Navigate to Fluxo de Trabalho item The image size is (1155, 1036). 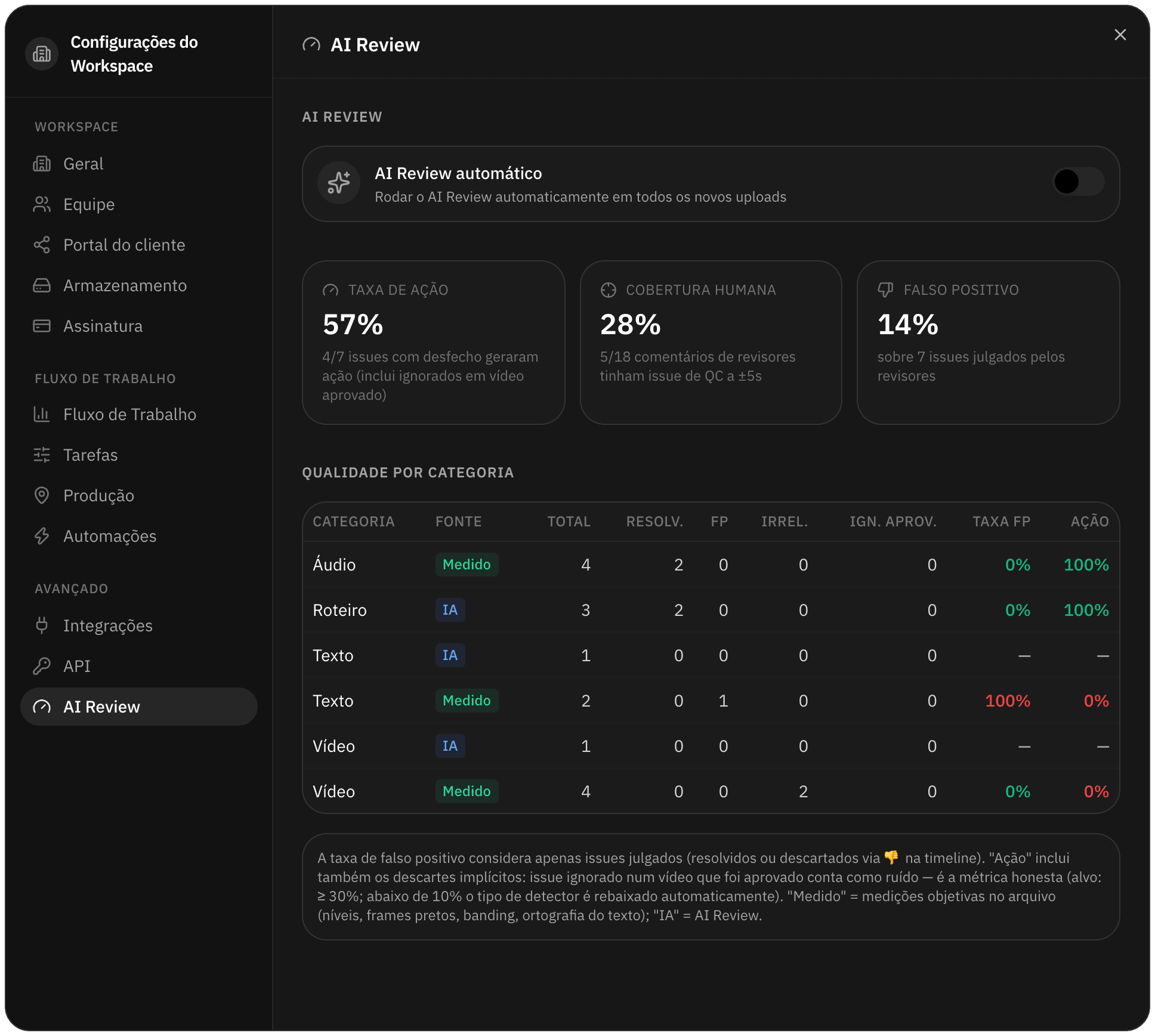139,414
